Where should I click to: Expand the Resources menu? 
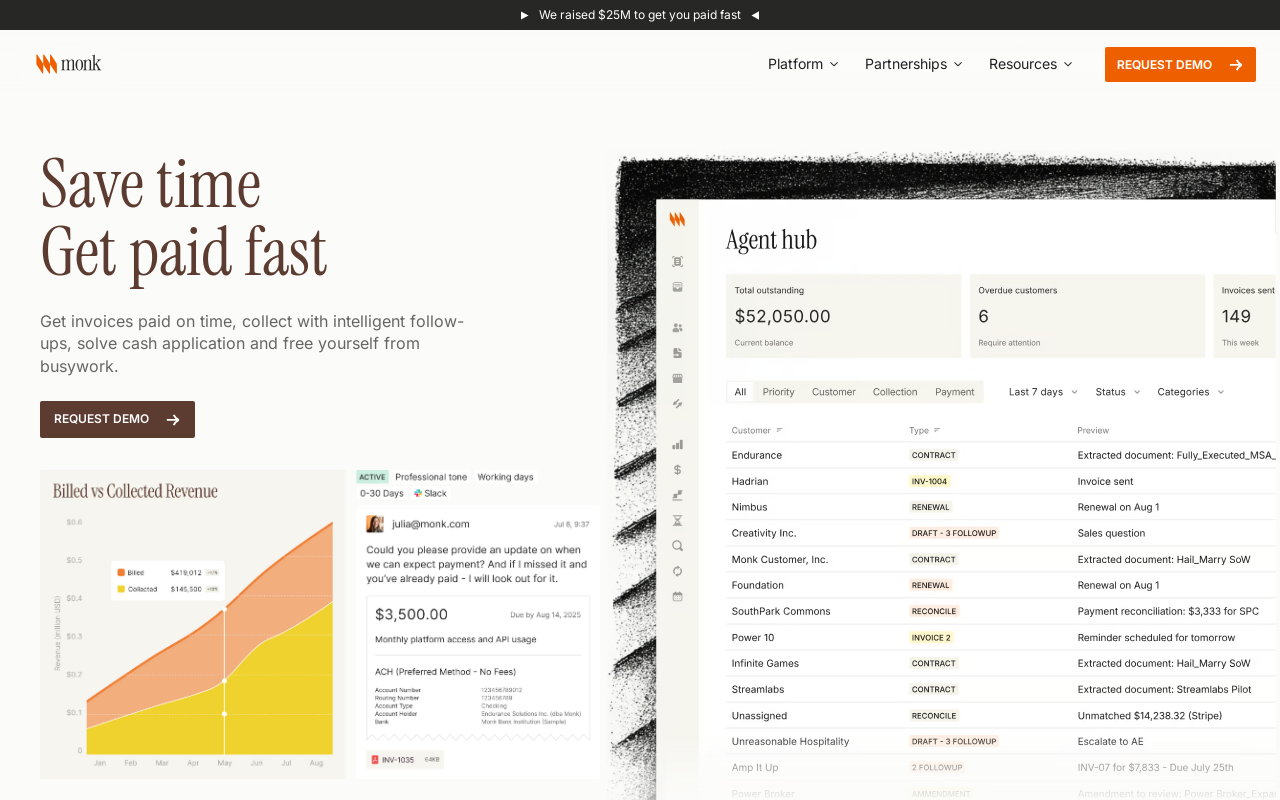(x=1031, y=64)
